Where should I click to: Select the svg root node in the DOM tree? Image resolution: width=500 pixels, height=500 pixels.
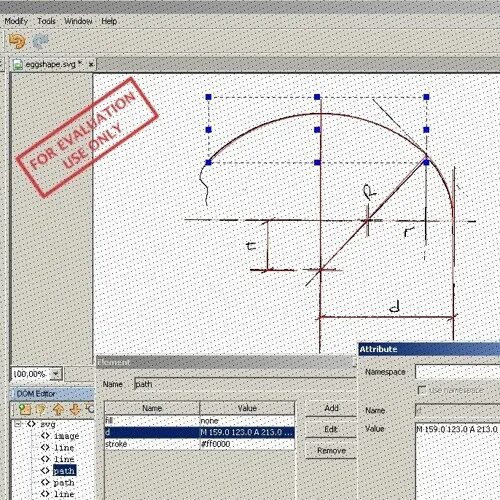click(48, 424)
